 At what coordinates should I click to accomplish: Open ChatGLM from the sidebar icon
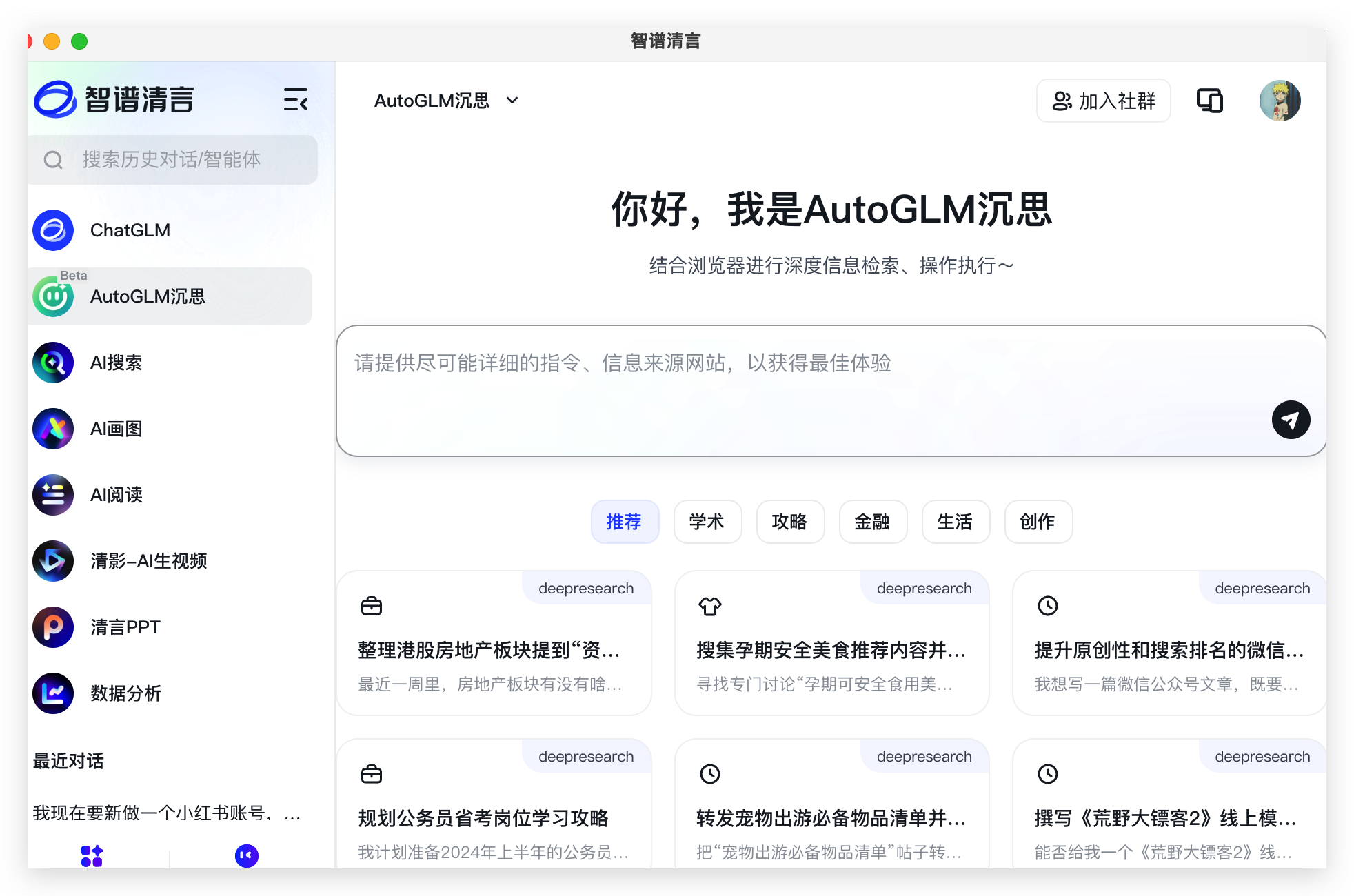(53, 230)
